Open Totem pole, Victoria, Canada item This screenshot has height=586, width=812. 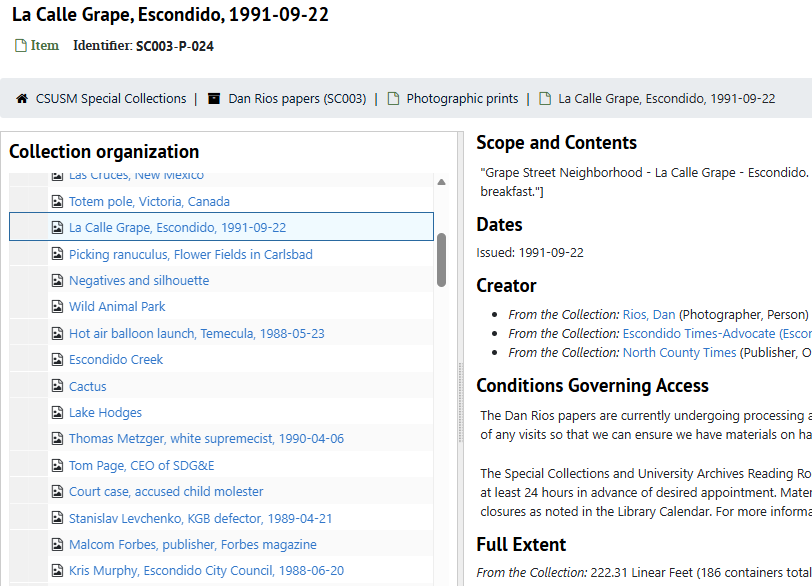[149, 201]
